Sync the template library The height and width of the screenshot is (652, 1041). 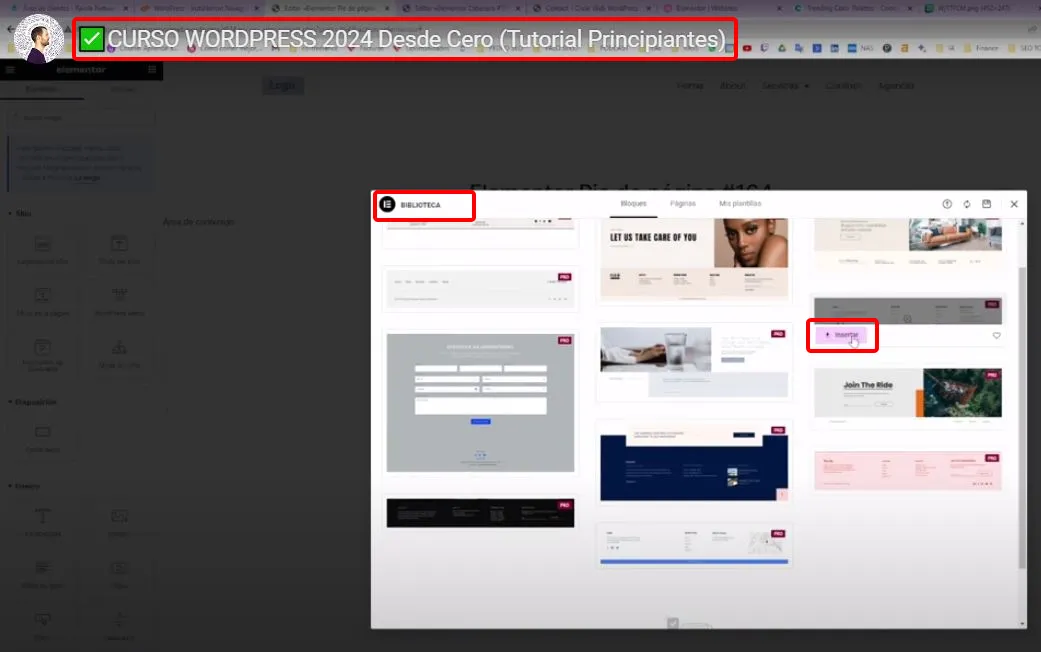click(x=967, y=204)
